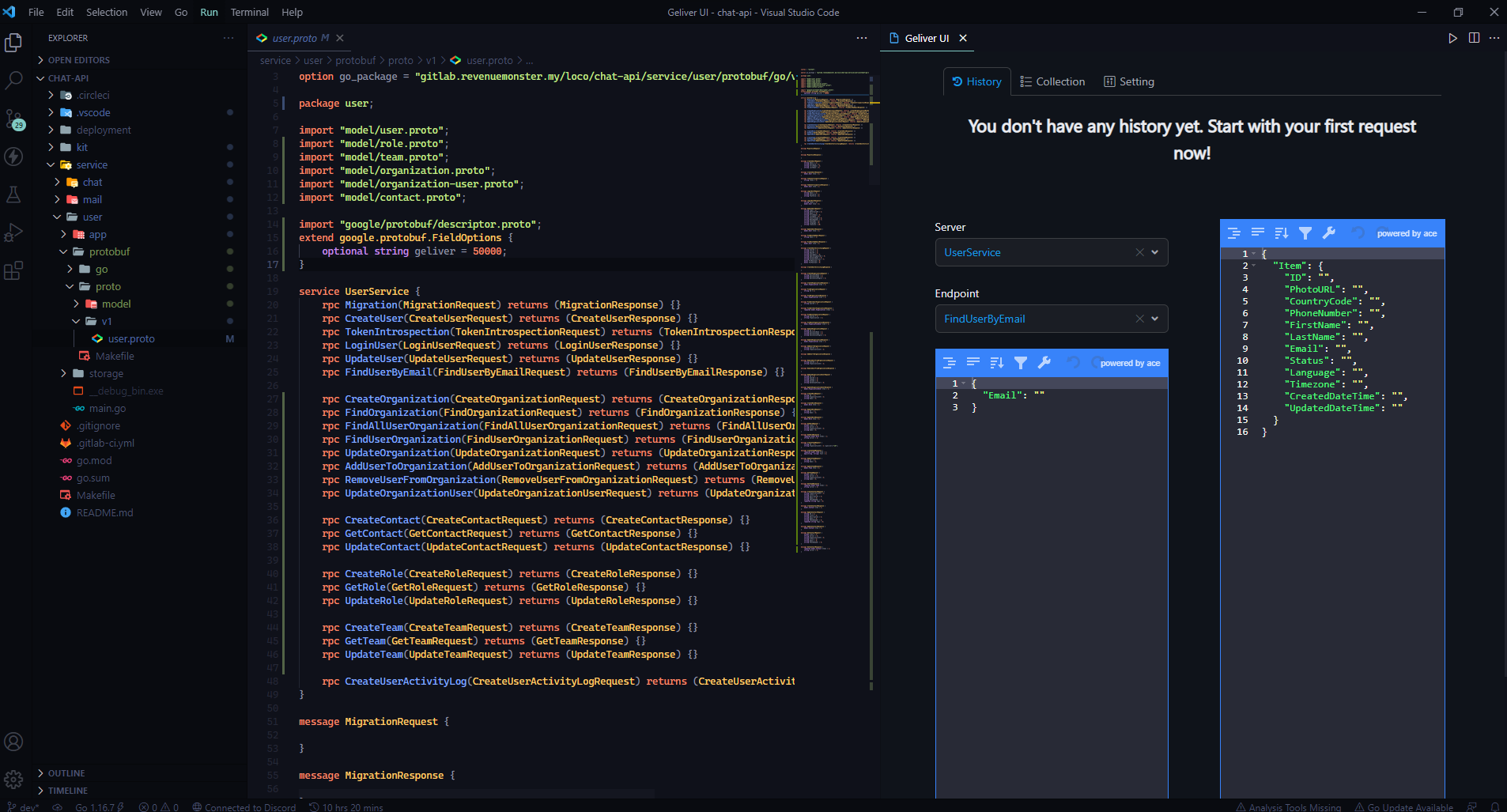Open the Terminal menu
The image size is (1507, 812).
coord(250,12)
